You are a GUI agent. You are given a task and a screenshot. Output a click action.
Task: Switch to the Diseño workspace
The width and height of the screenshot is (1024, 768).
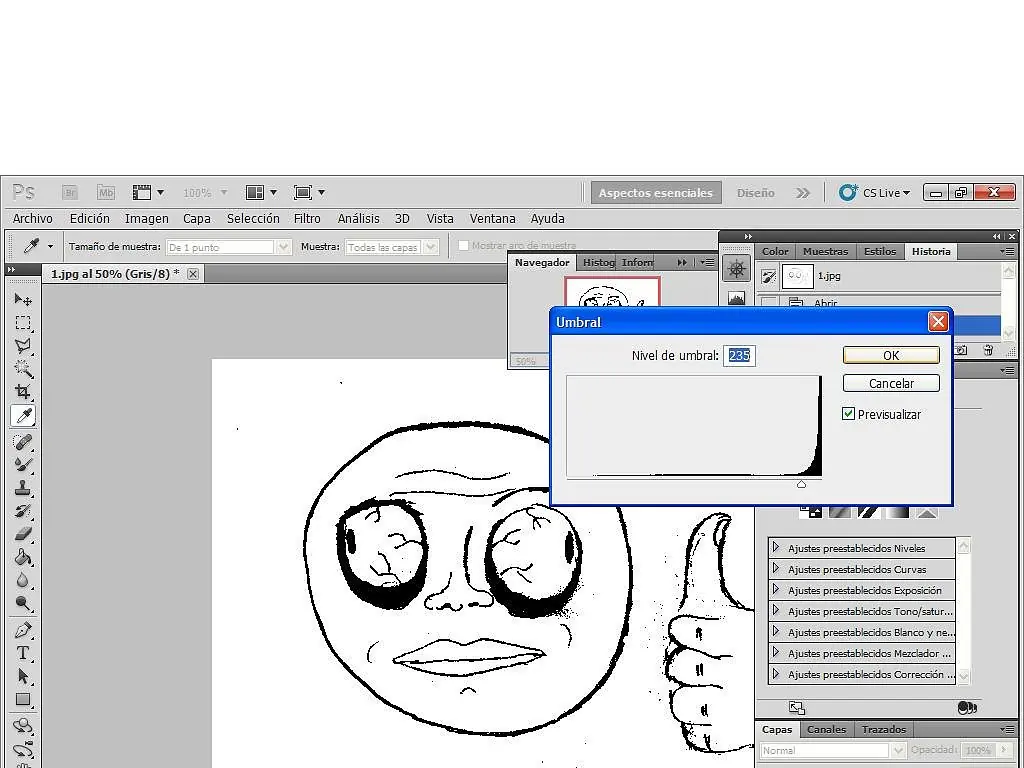tap(756, 193)
